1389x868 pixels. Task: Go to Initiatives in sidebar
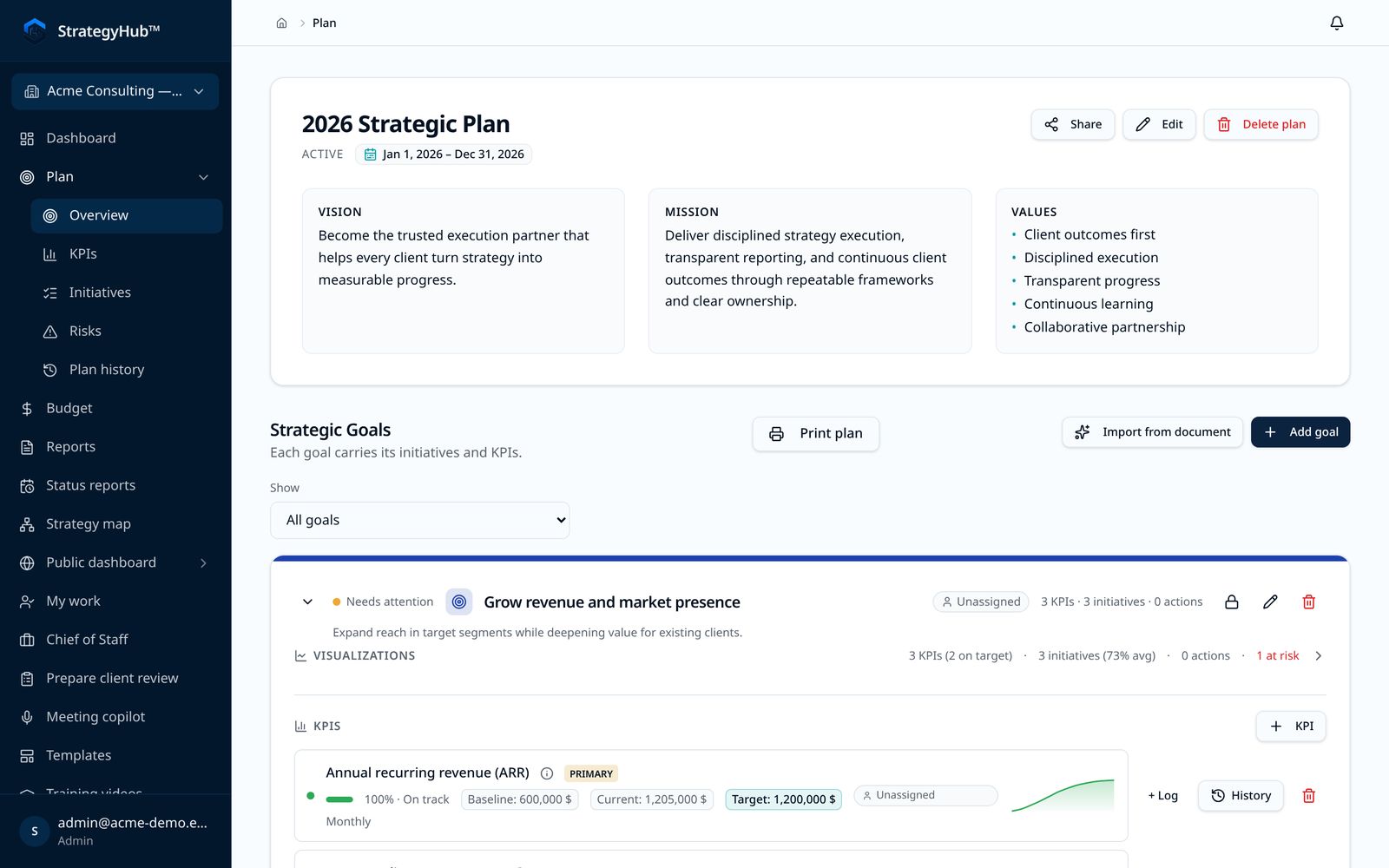(x=127, y=293)
